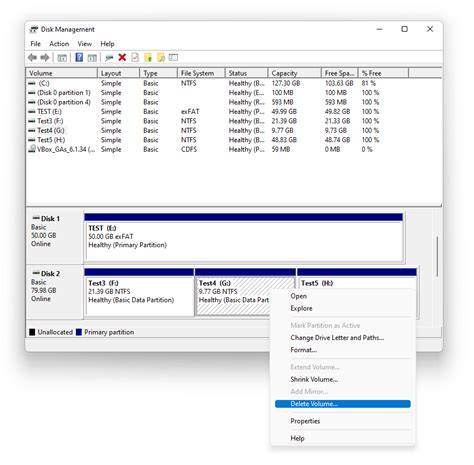Choose Open in the context menu
This screenshot has width=474, height=465.
tap(343, 296)
